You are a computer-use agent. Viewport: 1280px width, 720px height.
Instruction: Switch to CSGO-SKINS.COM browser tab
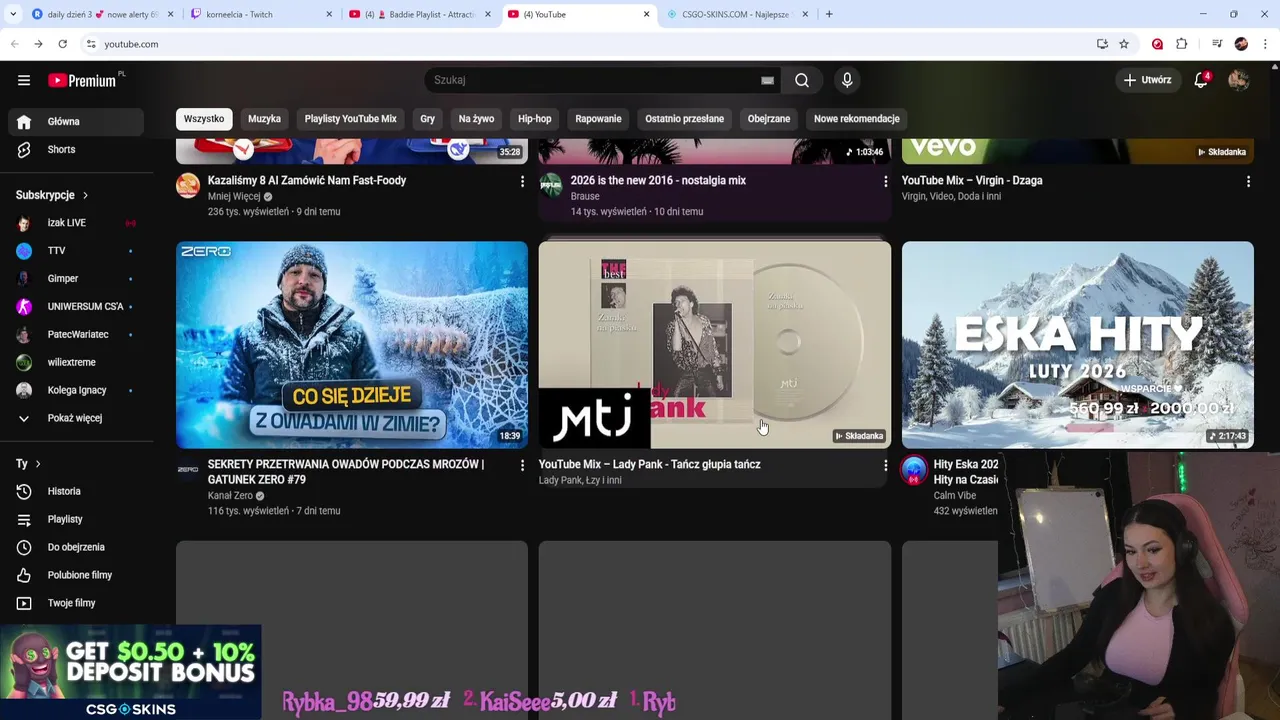737,14
